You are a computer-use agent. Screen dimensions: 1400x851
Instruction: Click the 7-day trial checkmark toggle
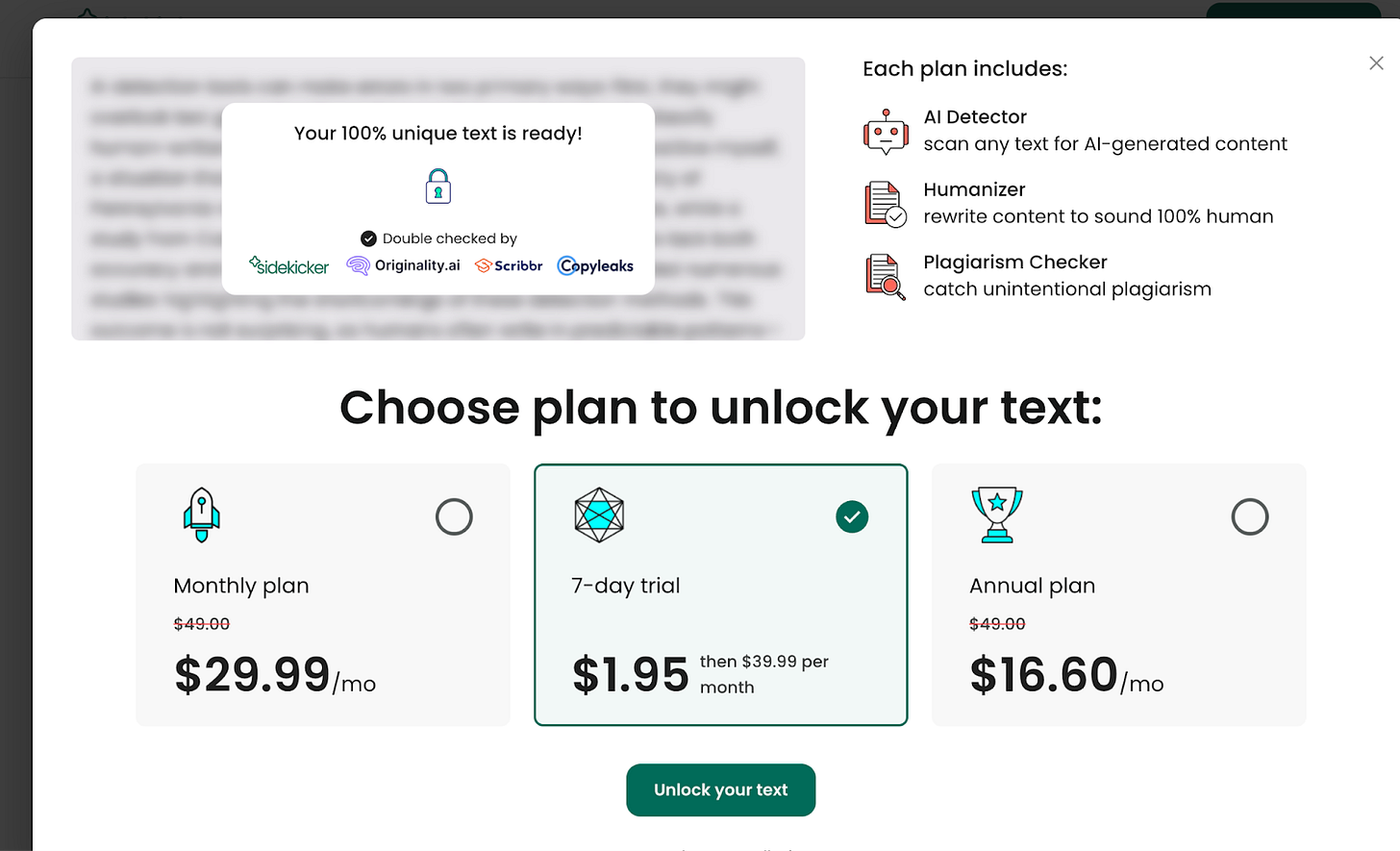851,516
